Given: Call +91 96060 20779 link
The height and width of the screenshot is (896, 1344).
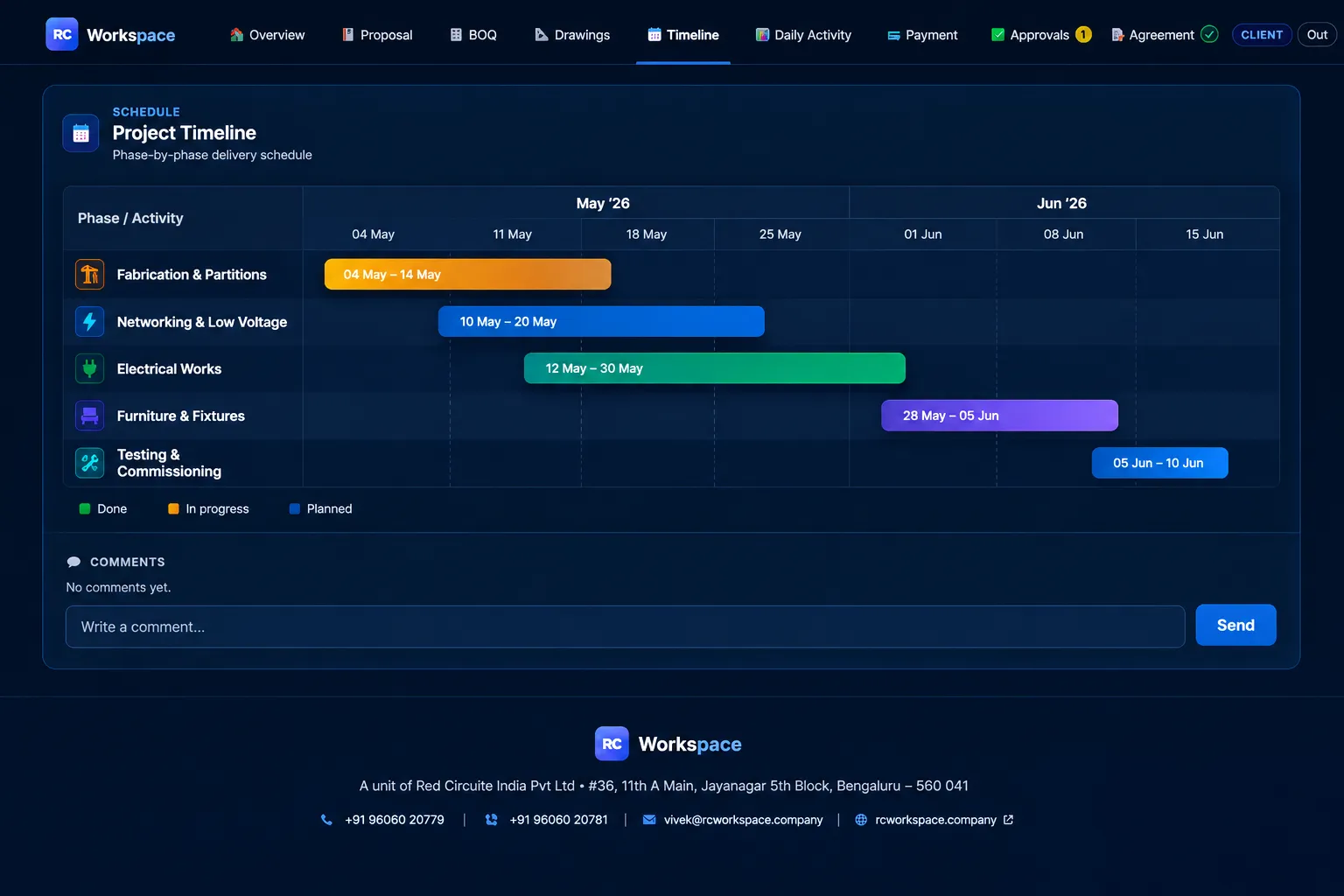Looking at the screenshot, I should (395, 820).
